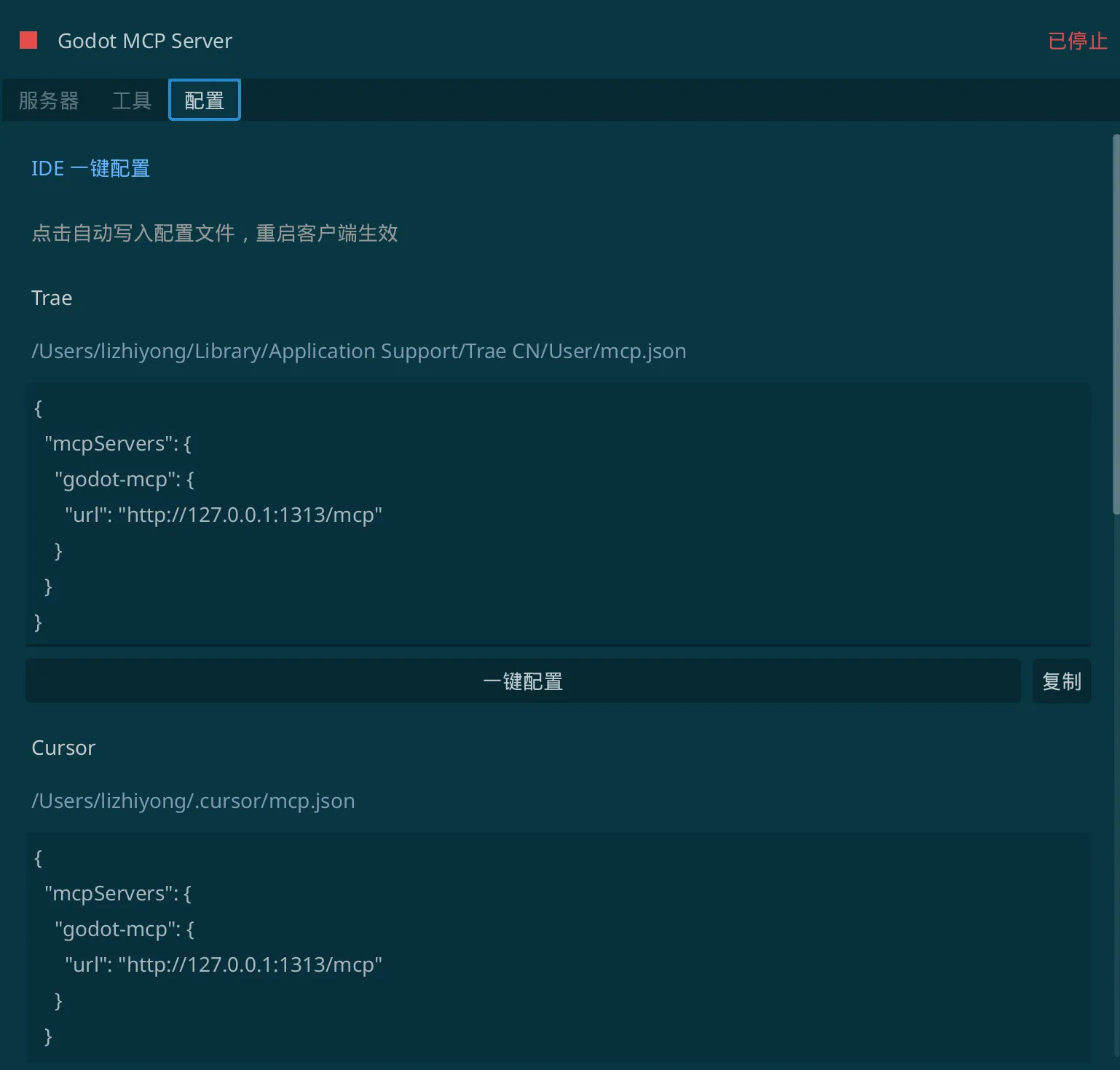
Task: Click the url line in Trae JSON block
Action: (224, 515)
